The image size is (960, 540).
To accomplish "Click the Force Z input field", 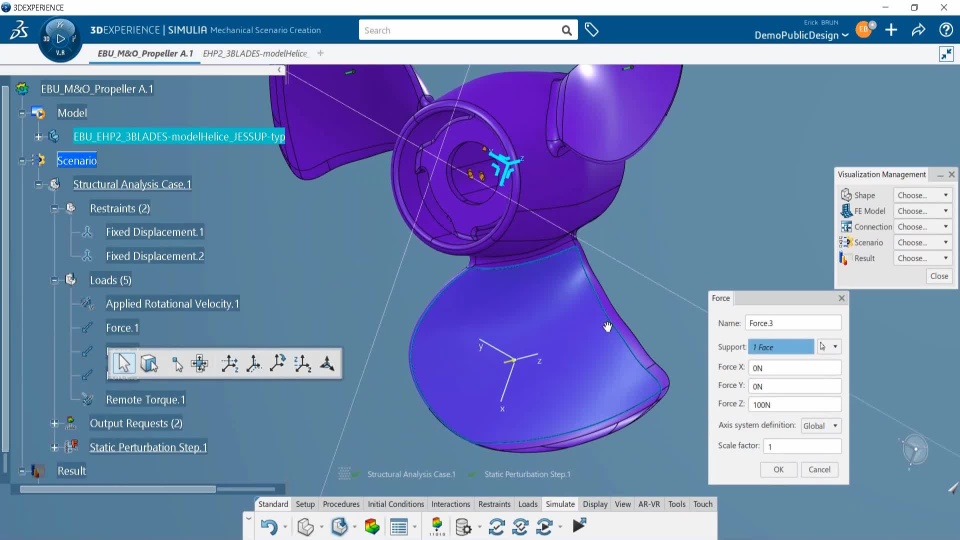I will (x=795, y=404).
